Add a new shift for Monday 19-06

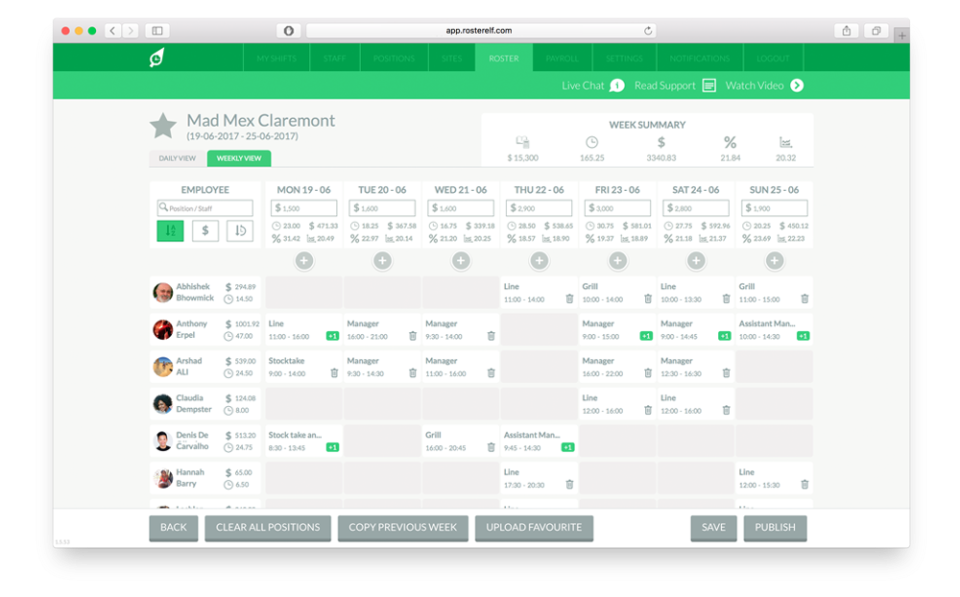[x=303, y=260]
